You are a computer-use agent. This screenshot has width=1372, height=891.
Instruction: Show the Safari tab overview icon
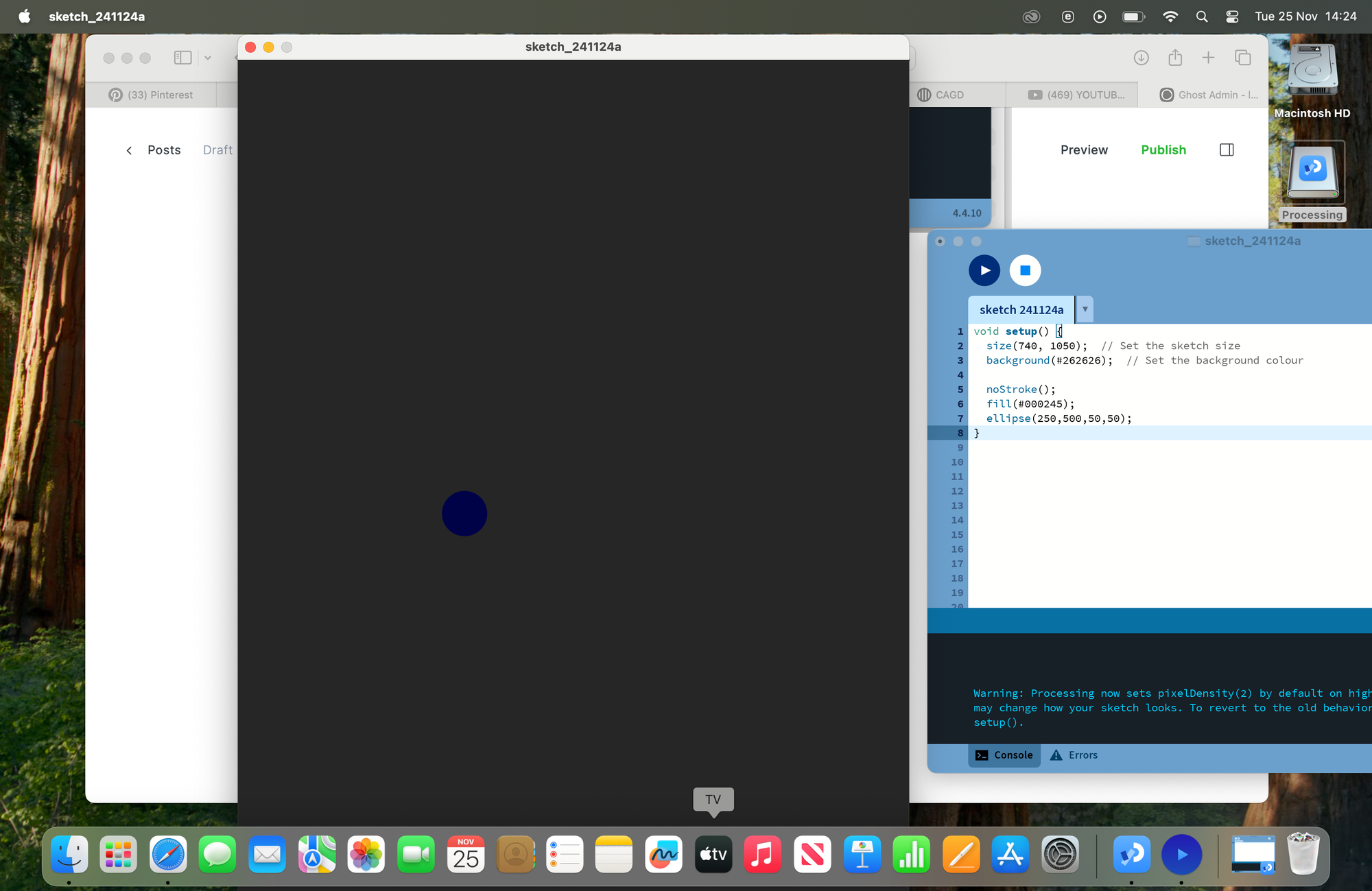click(1242, 58)
